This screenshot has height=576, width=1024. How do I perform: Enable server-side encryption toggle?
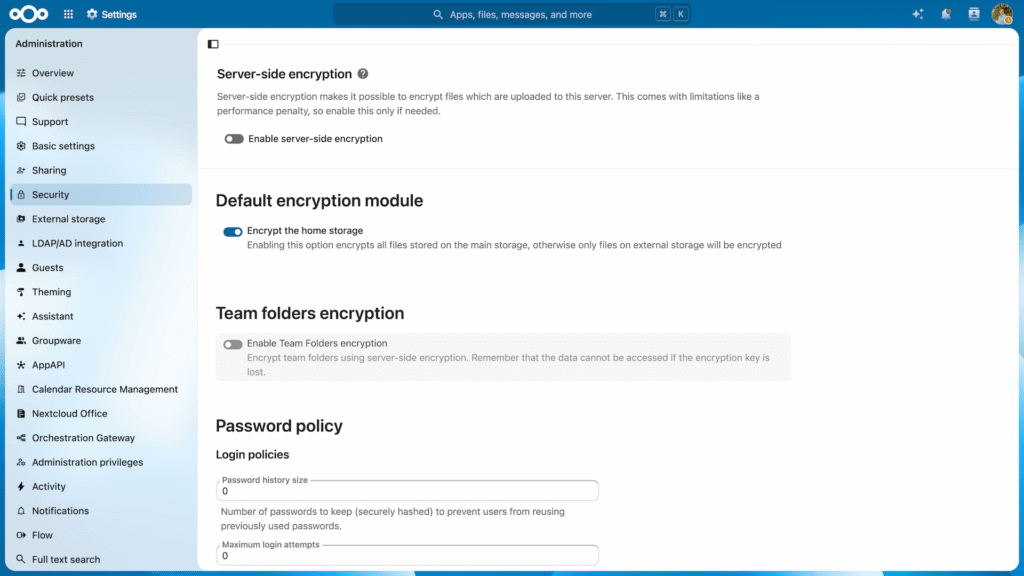tap(234, 138)
